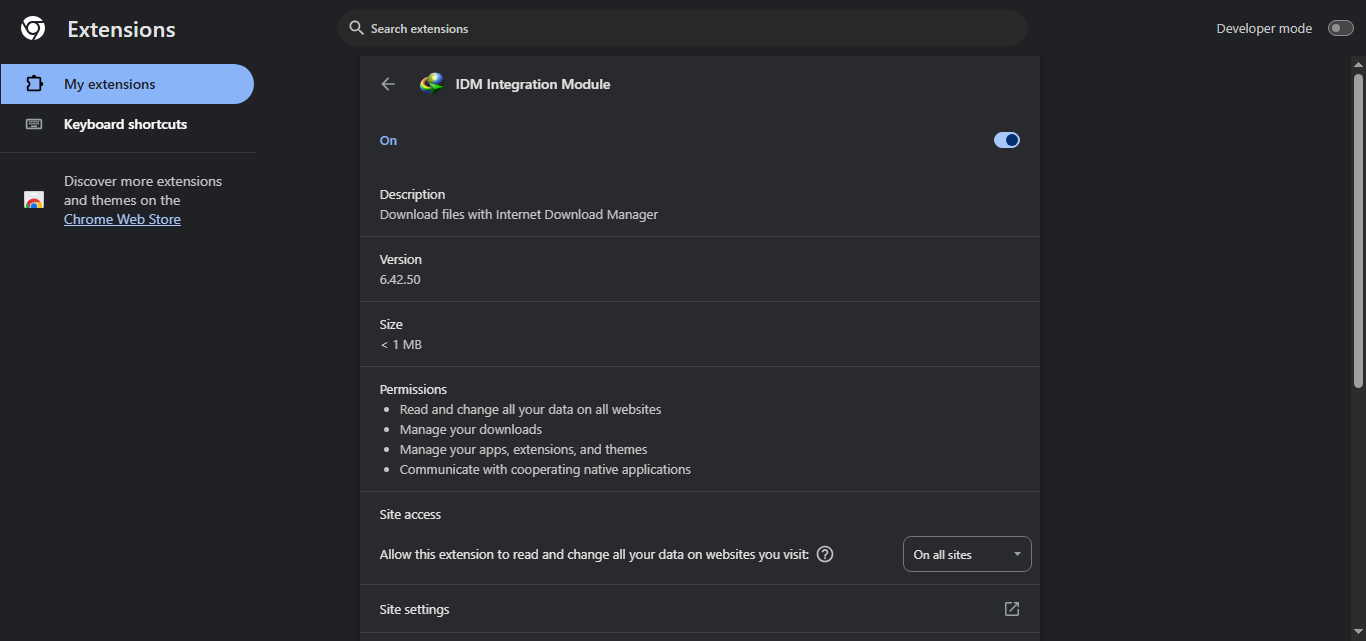
Task: Select the My extensions sidebar tab
Action: click(126, 84)
